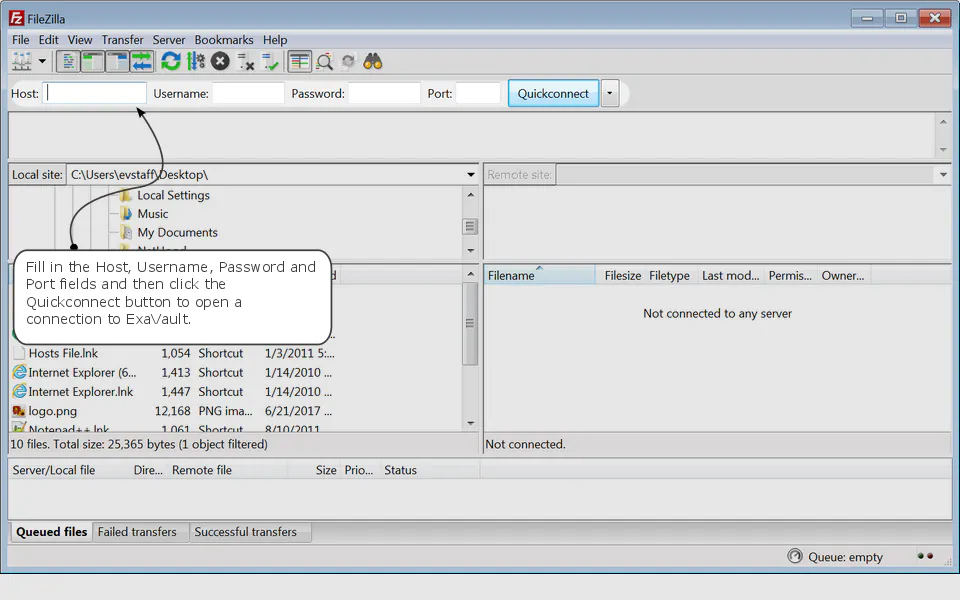Sort remote list by Permissions column
This screenshot has height=600, width=960.
coord(790,276)
